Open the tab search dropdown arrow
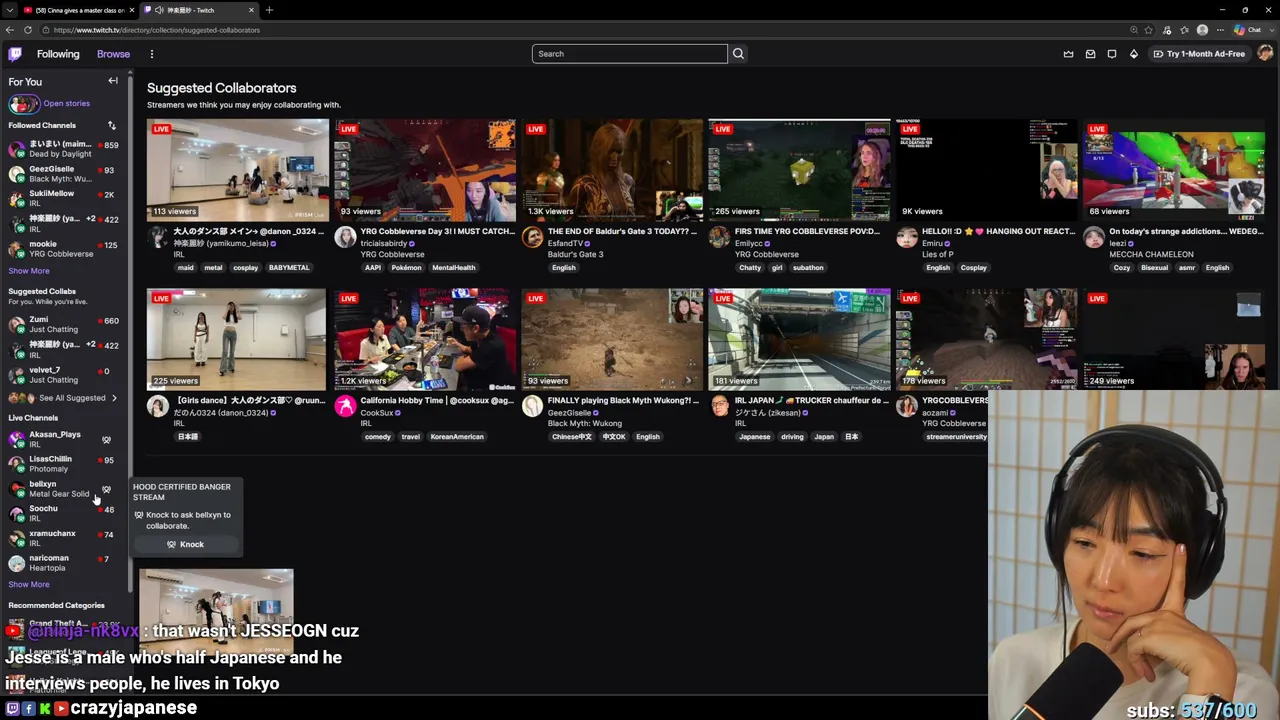 pos(8,10)
